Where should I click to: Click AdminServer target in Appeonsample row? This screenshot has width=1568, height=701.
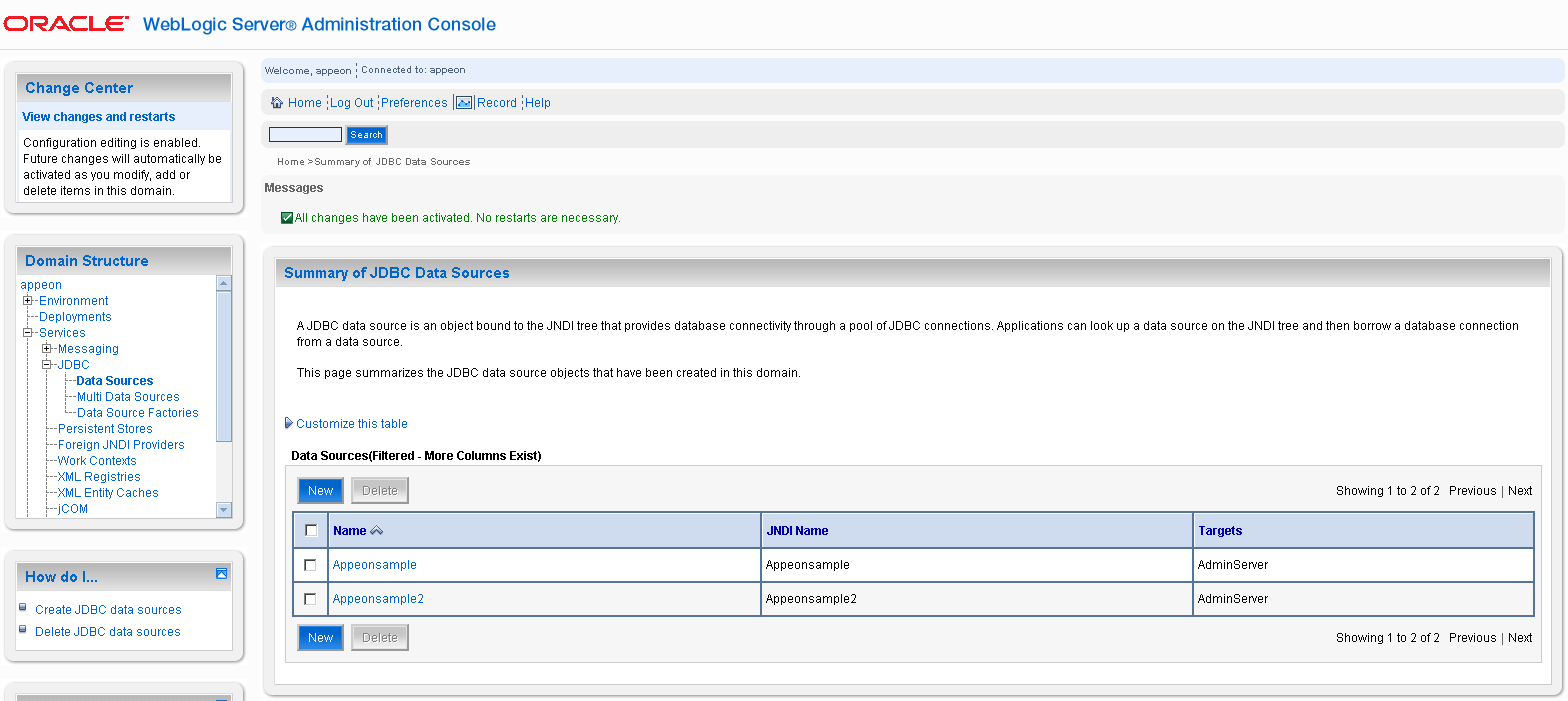click(1233, 565)
